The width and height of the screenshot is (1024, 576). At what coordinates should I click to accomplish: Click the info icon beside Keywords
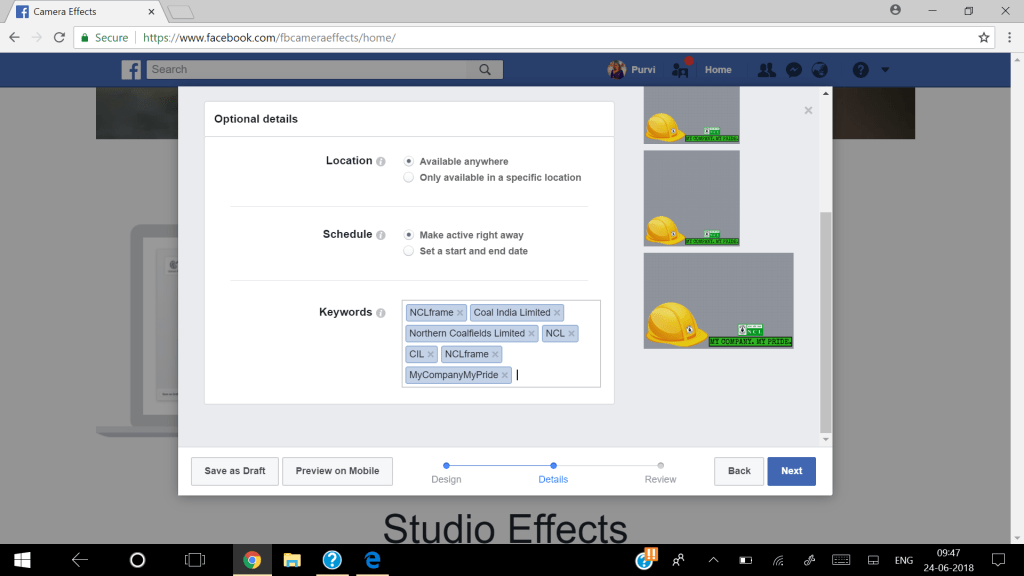point(381,313)
